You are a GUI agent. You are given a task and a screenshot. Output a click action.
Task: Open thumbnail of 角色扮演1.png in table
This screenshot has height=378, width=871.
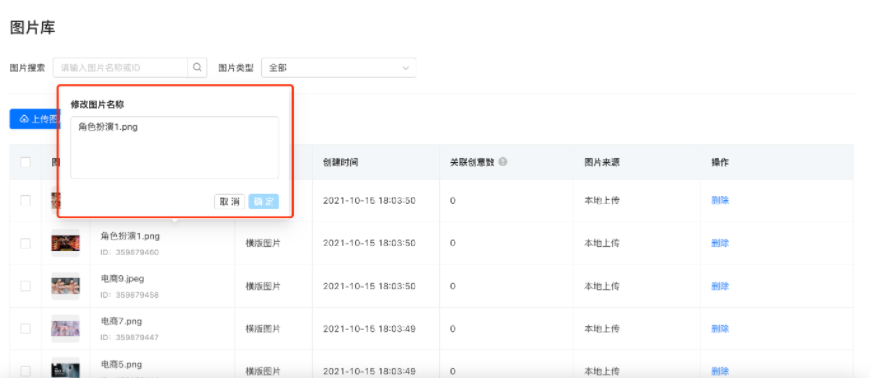pos(66,243)
